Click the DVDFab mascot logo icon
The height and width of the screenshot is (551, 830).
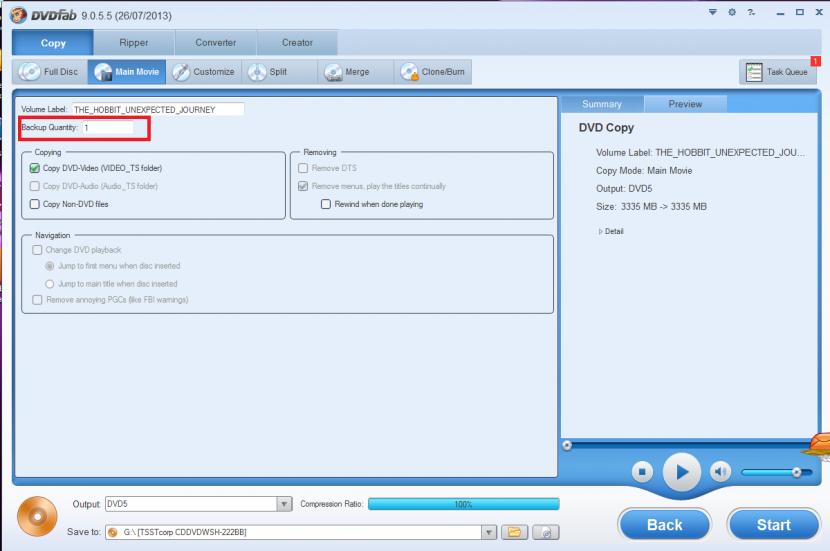19,15
